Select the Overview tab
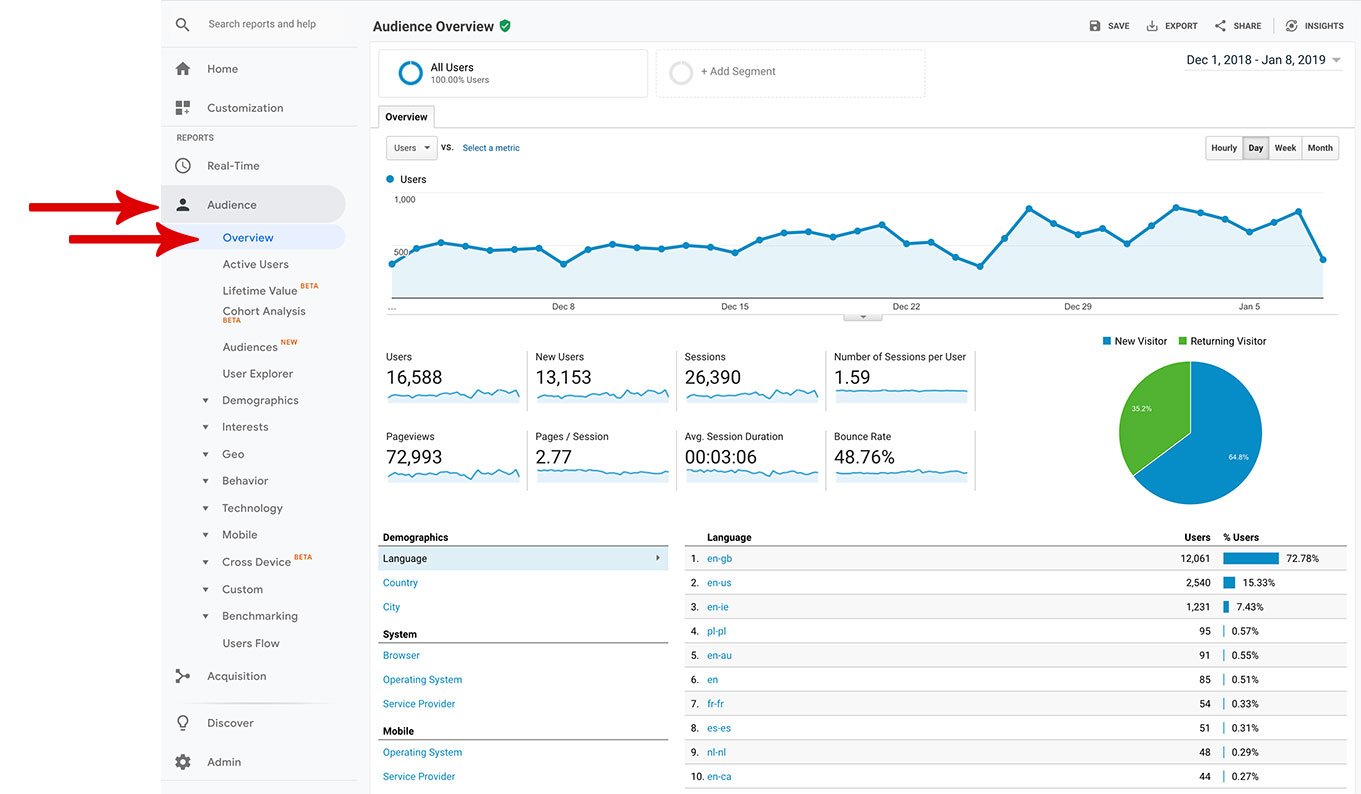 [x=406, y=117]
